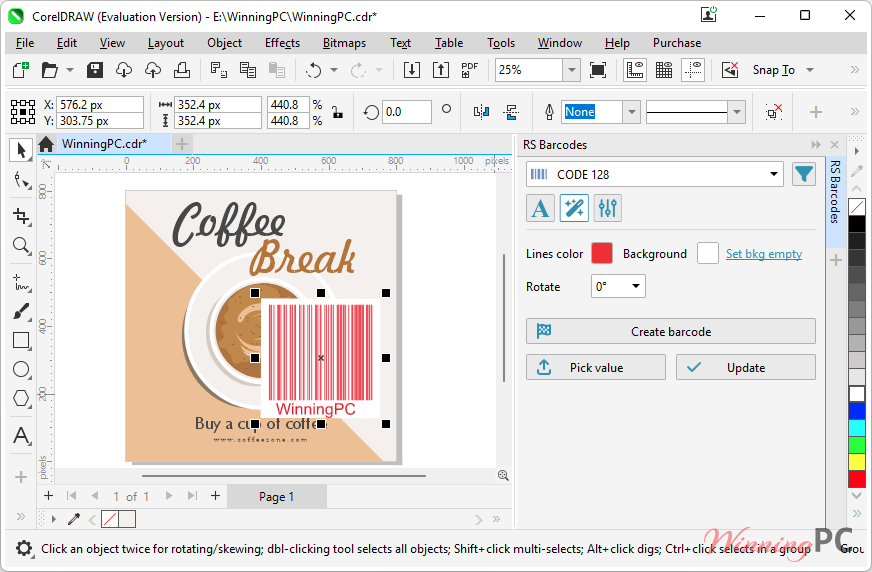Open barcode advanced sliders settings
872x572 pixels.
(x=607, y=208)
